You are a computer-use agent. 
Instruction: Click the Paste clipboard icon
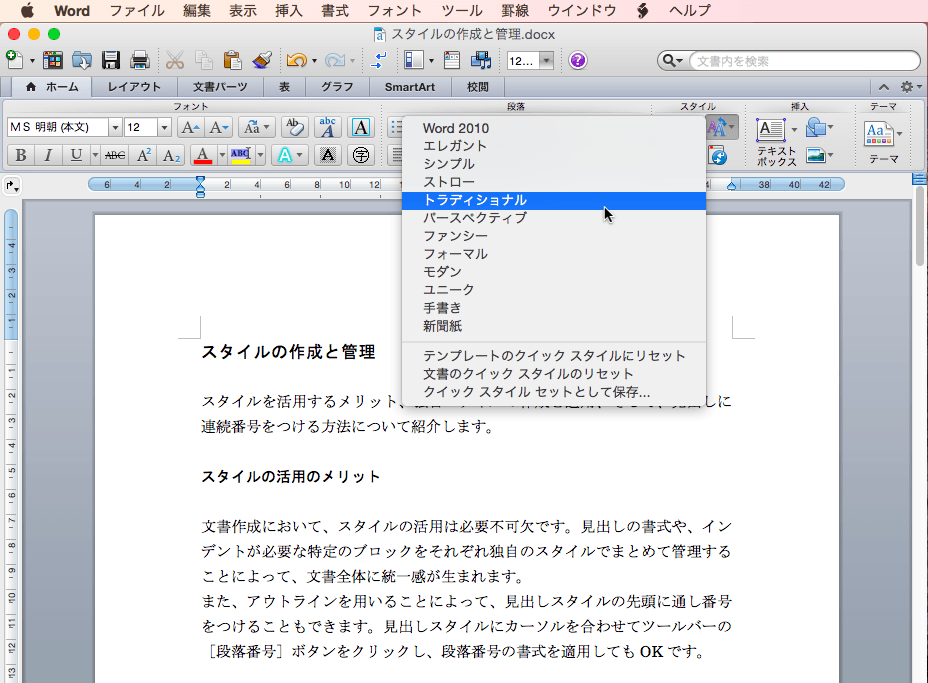[x=233, y=60]
